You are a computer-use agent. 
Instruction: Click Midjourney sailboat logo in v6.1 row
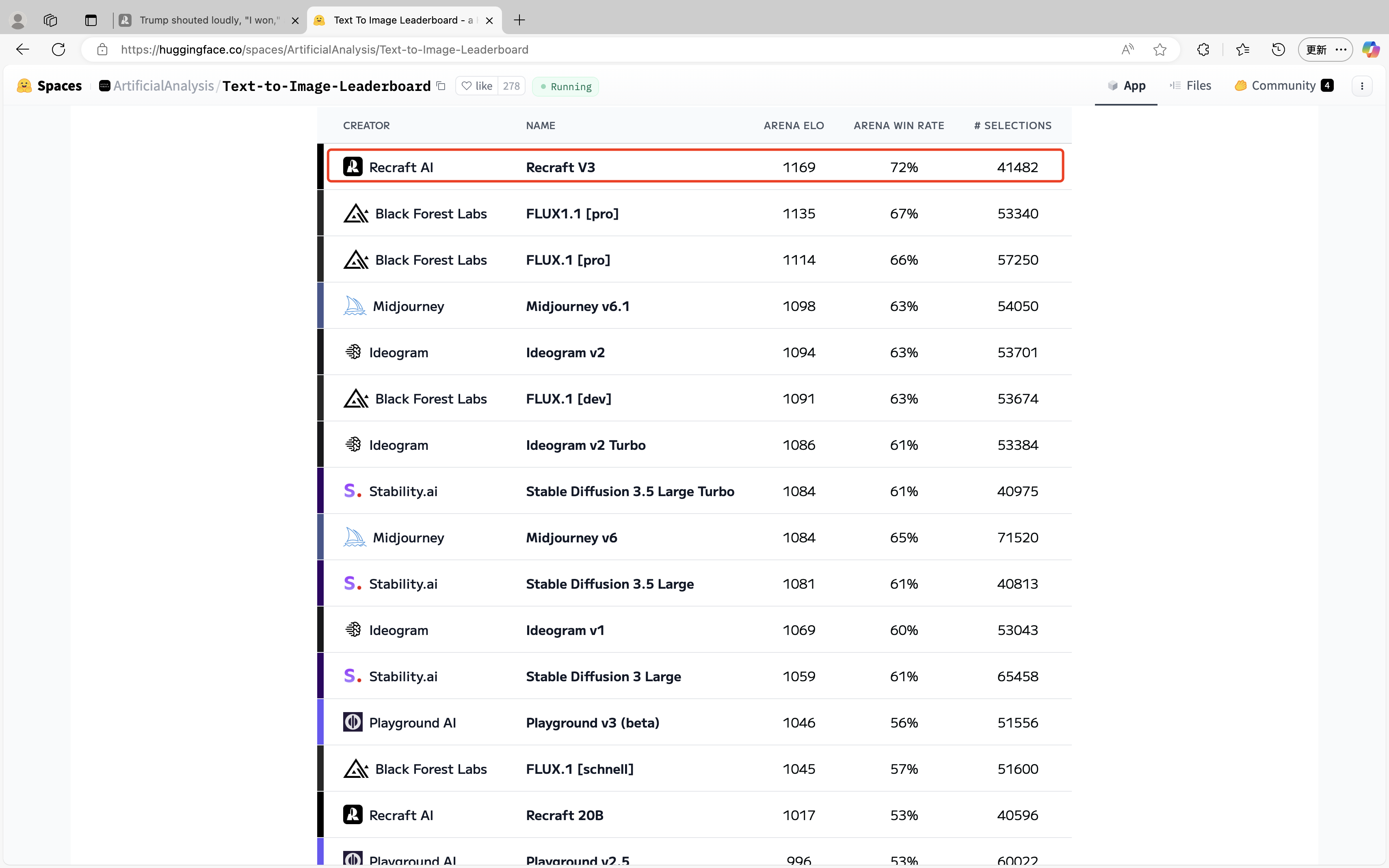(x=355, y=305)
